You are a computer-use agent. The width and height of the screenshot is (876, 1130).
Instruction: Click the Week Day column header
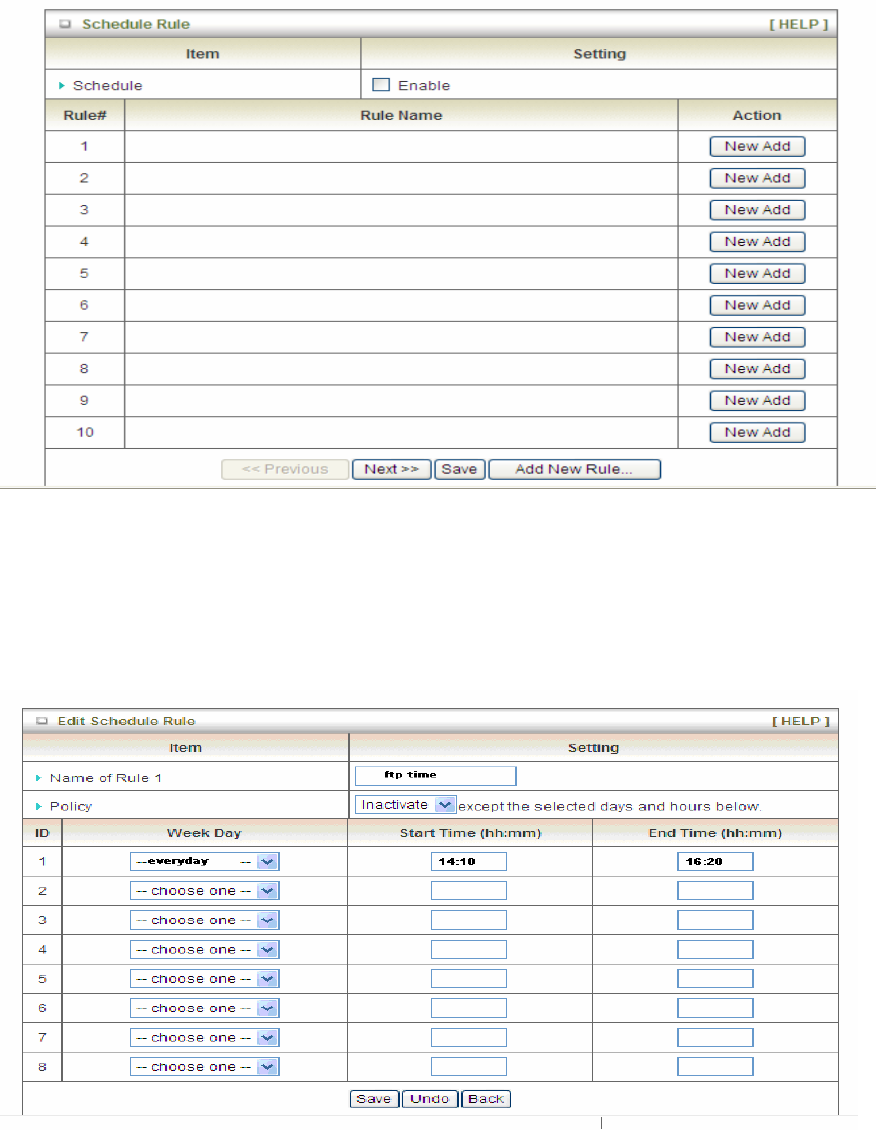(x=204, y=832)
